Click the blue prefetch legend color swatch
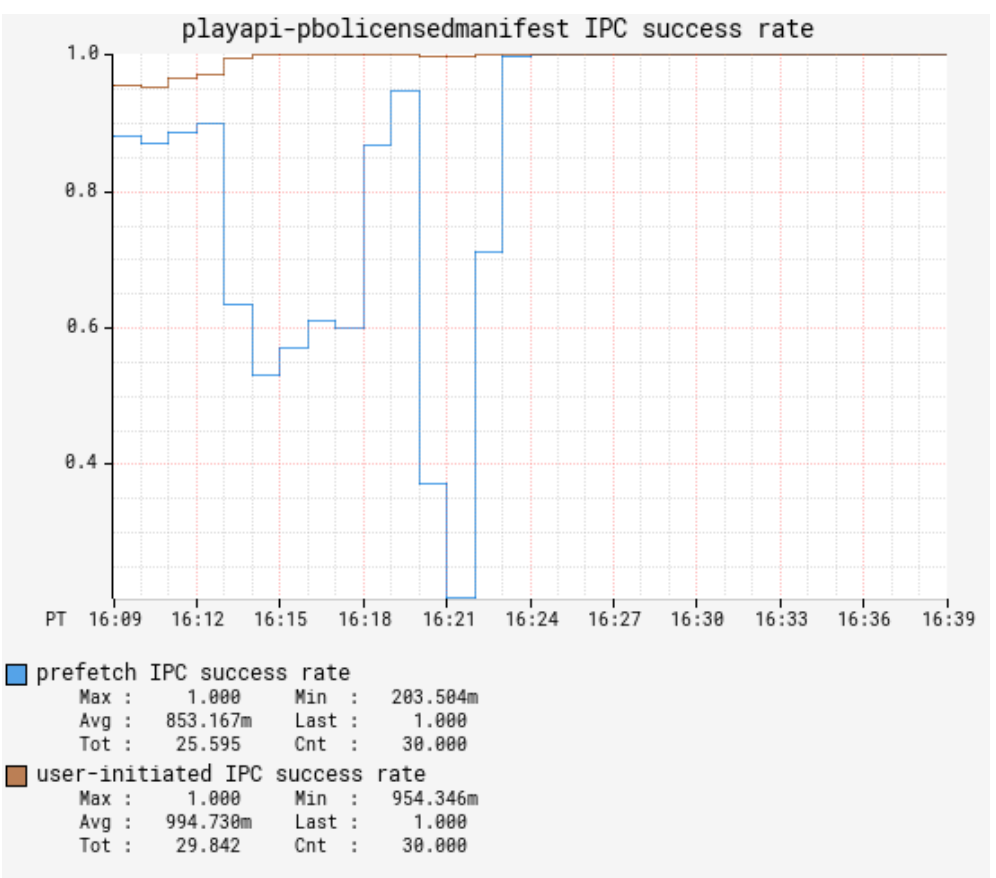Screen dimensions: 996x878 tap(17, 674)
